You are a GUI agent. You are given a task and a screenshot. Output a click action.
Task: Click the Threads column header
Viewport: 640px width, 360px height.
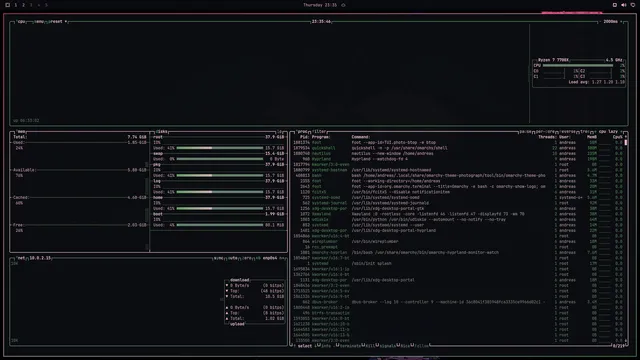[x=547, y=137]
